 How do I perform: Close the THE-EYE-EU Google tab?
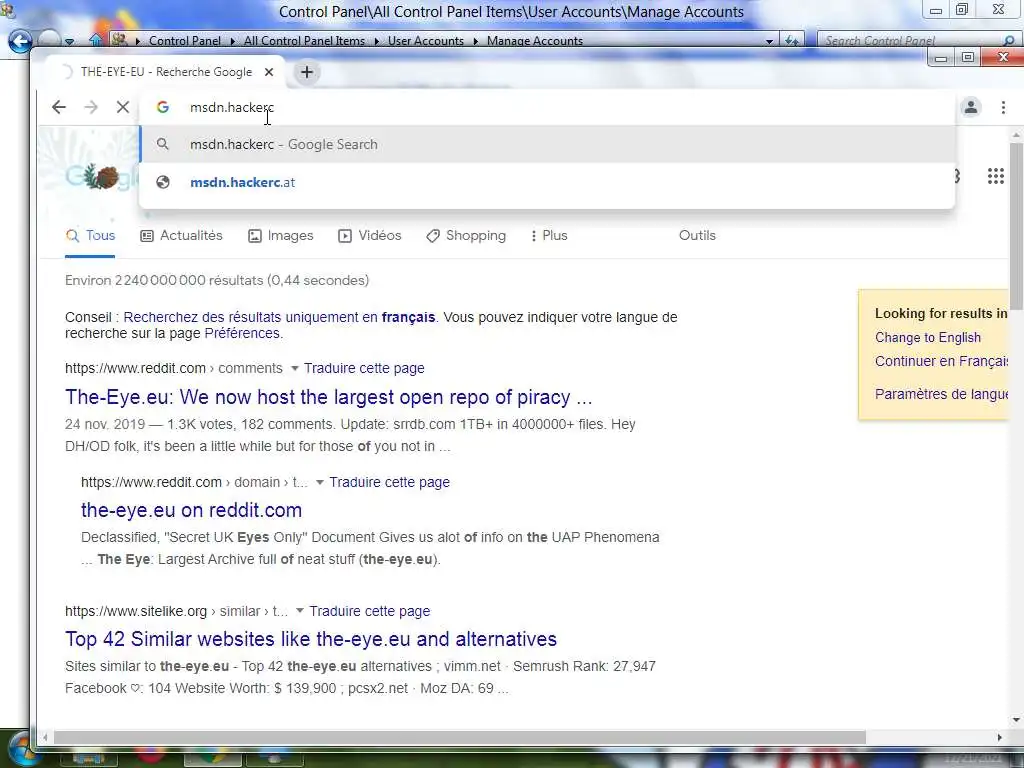coord(269,72)
